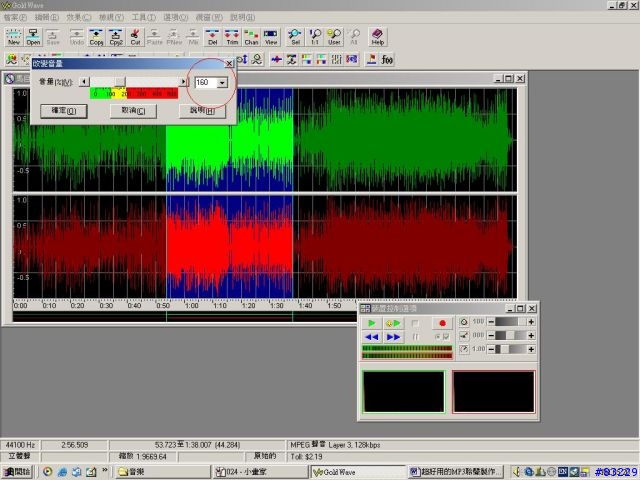Click the red right channel waveform selection
Image resolution: width=640 pixels, height=480 pixels.
pyautogui.click(x=229, y=247)
